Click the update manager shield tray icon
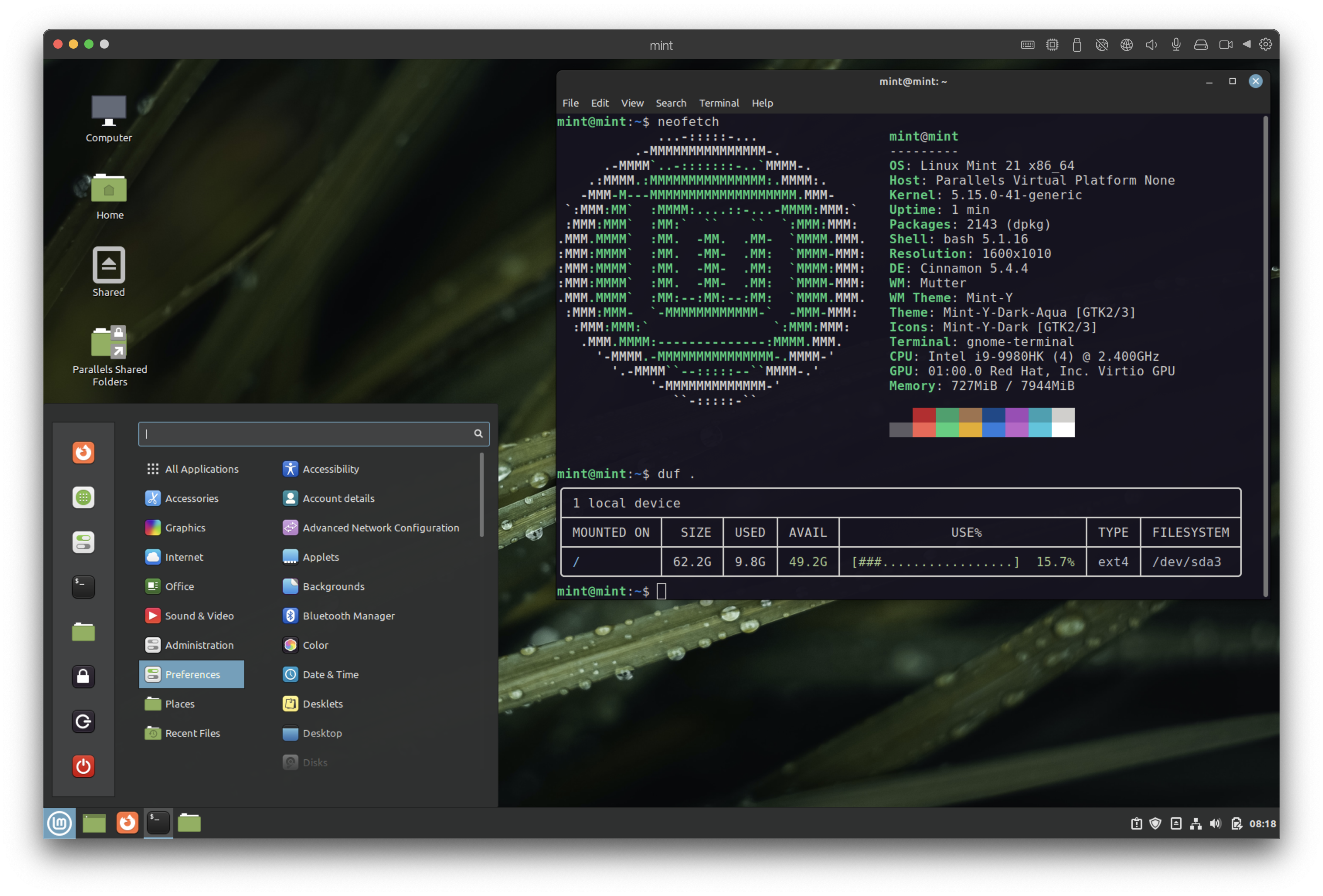 [1155, 824]
